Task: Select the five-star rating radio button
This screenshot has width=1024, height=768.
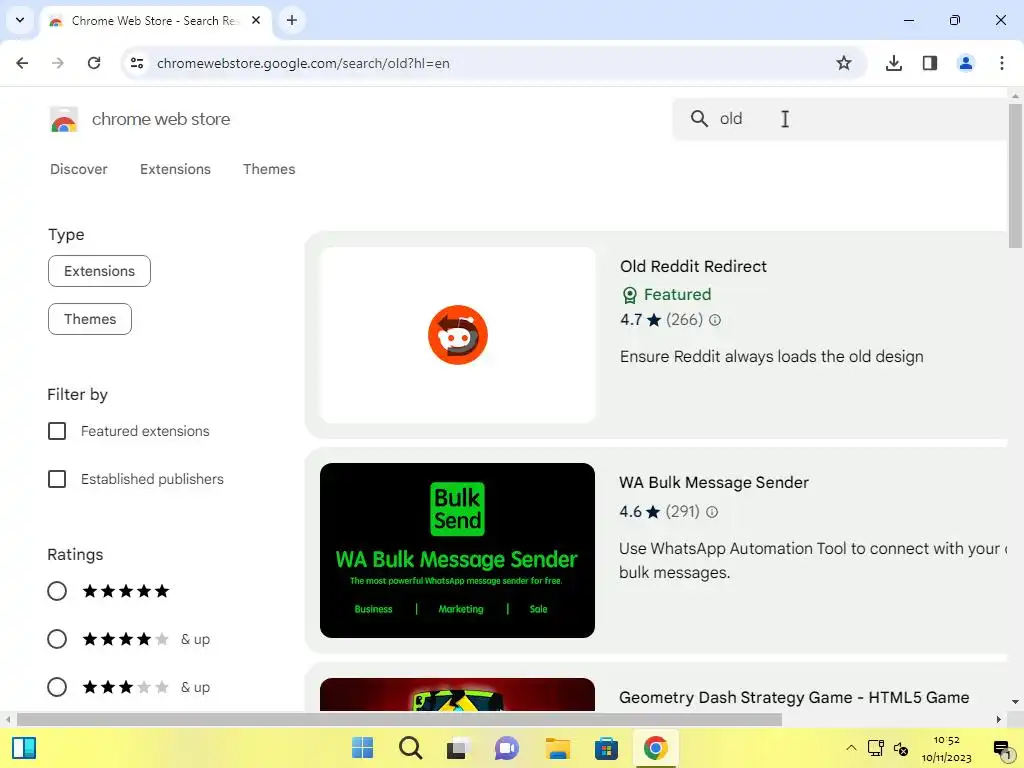Action: pos(57,592)
